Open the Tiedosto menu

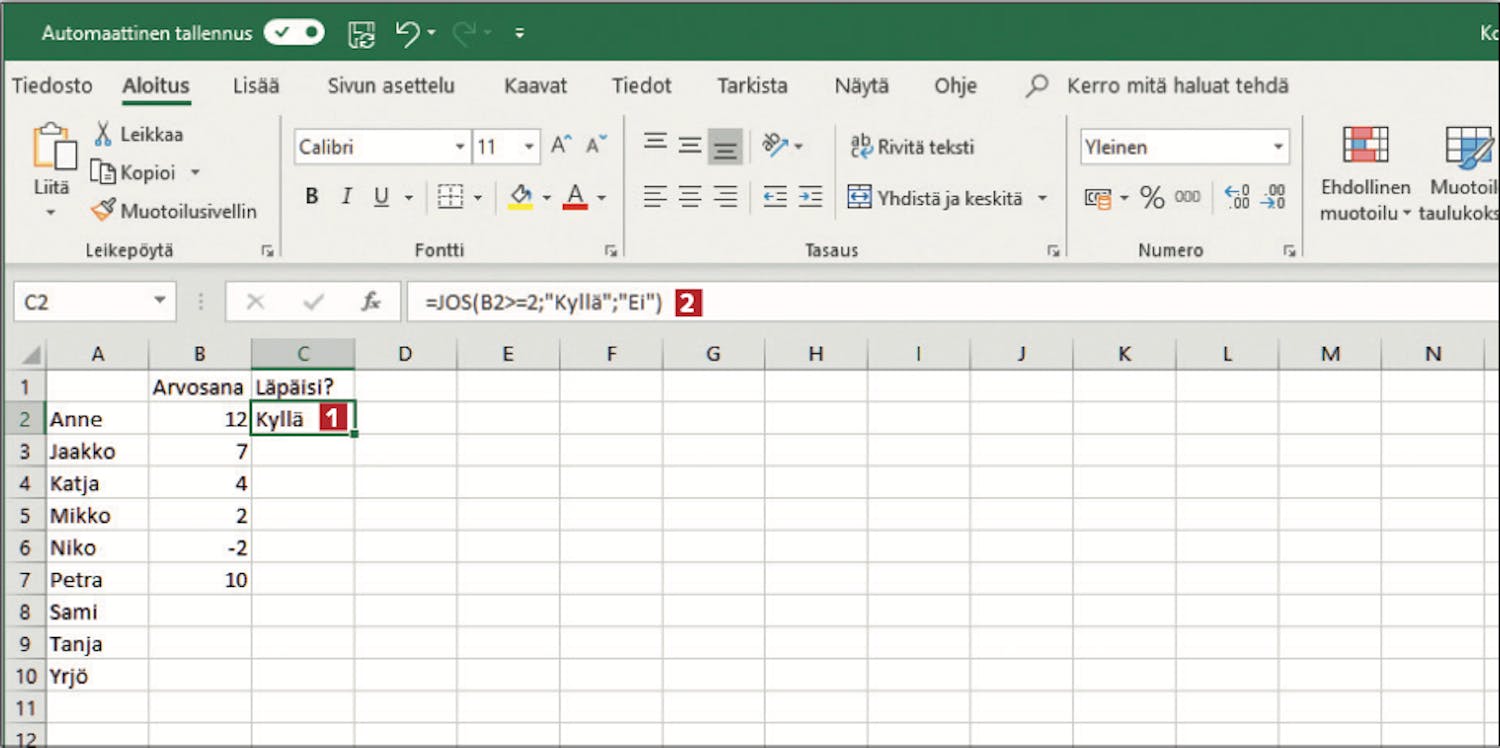[x=52, y=86]
